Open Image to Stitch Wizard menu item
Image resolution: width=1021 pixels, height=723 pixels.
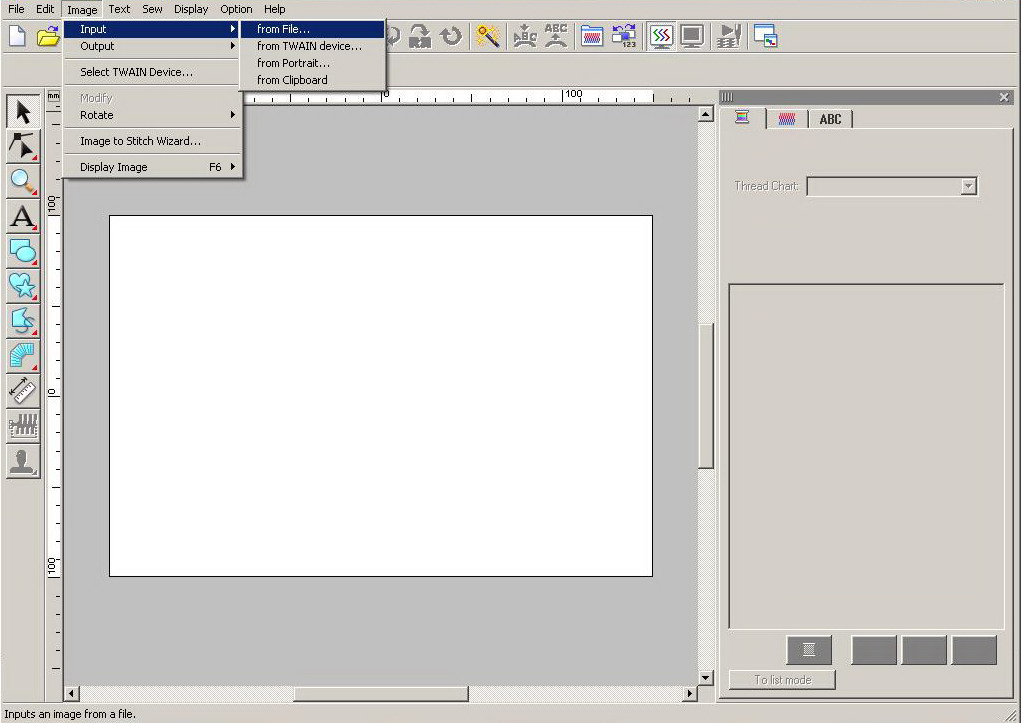point(140,141)
